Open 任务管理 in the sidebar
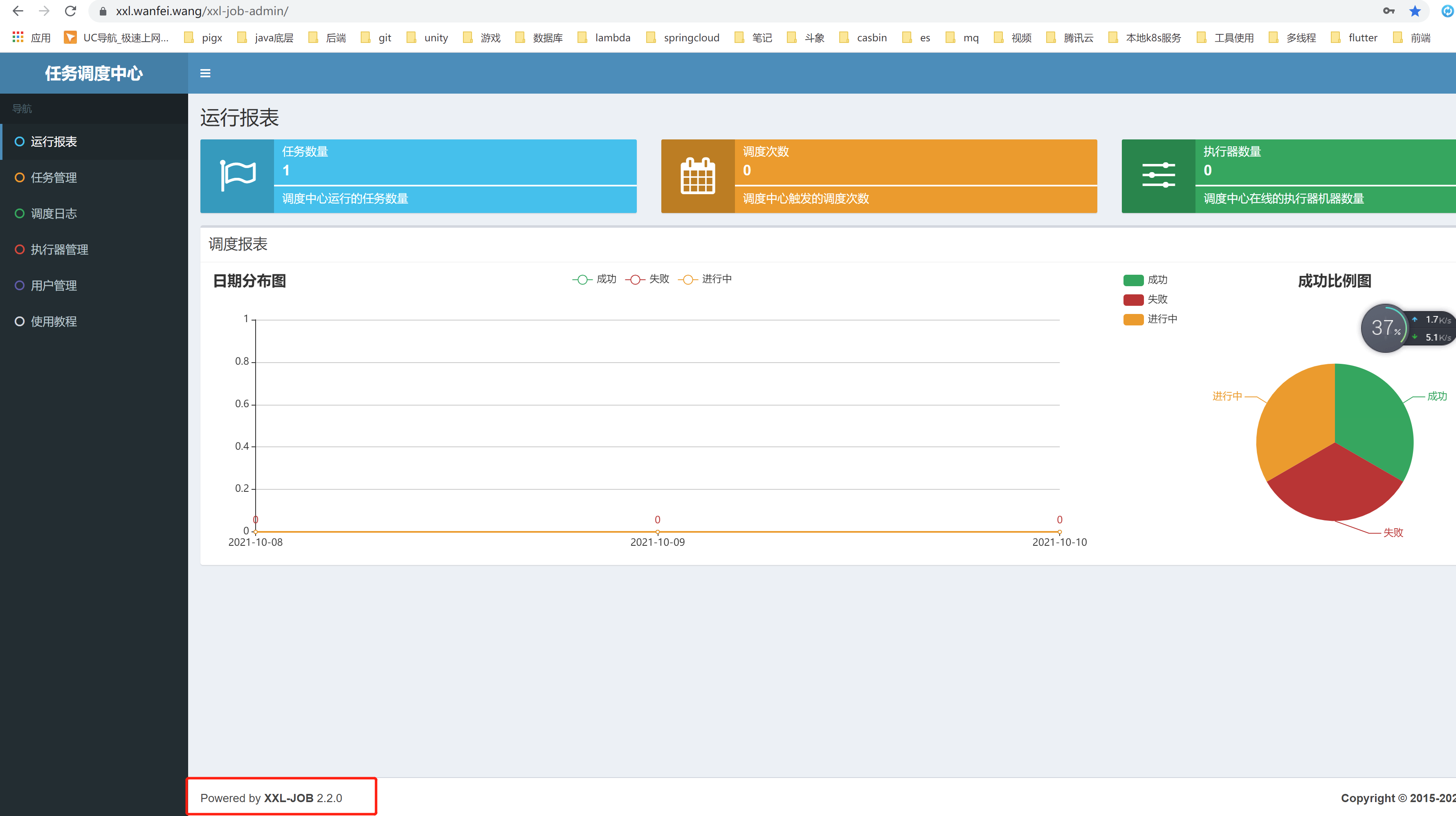 (54, 177)
